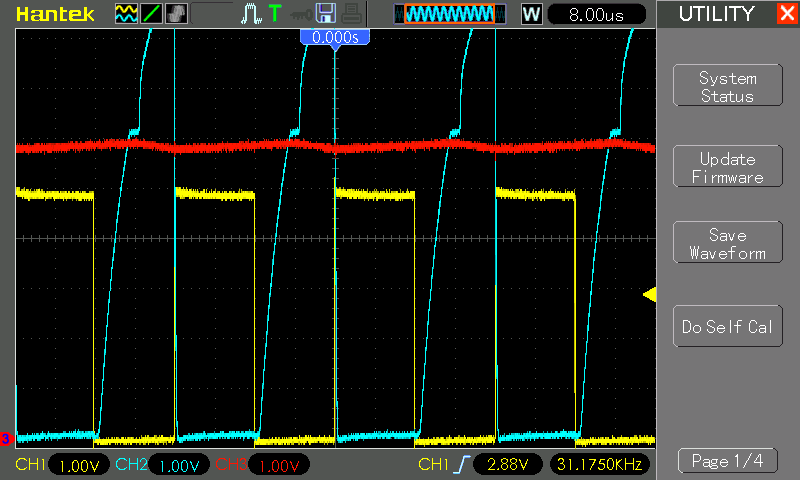Image resolution: width=800 pixels, height=480 pixels.
Task: Choose Do Self Cal menu option
Action: 727,327
